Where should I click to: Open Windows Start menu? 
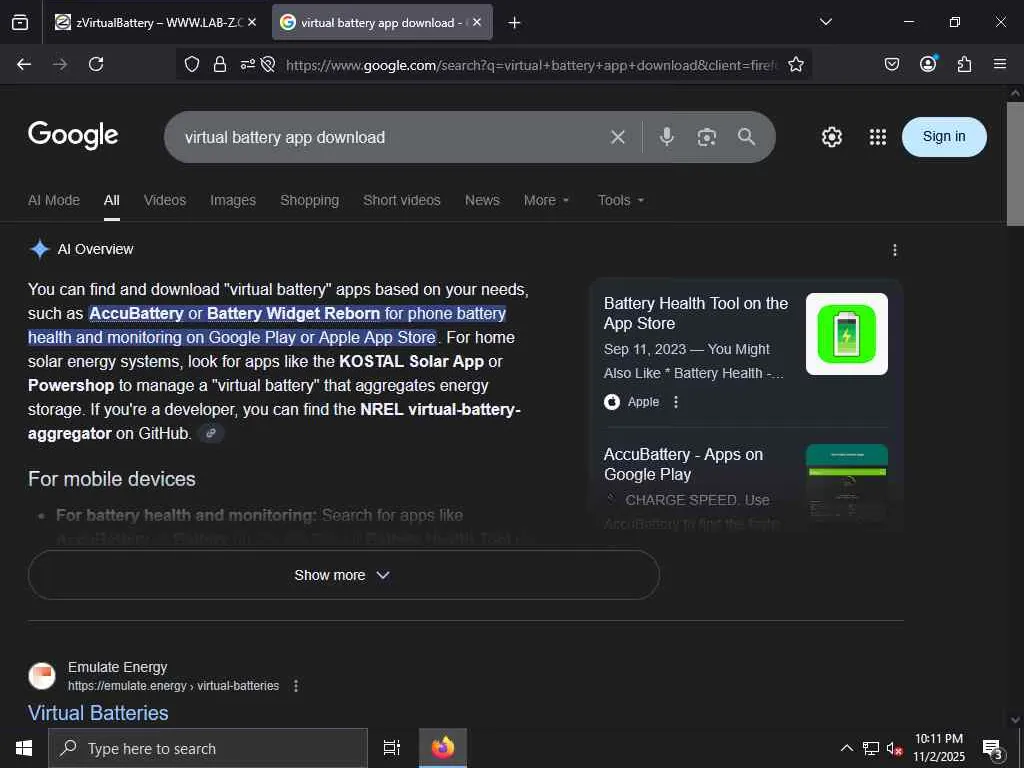click(x=24, y=748)
